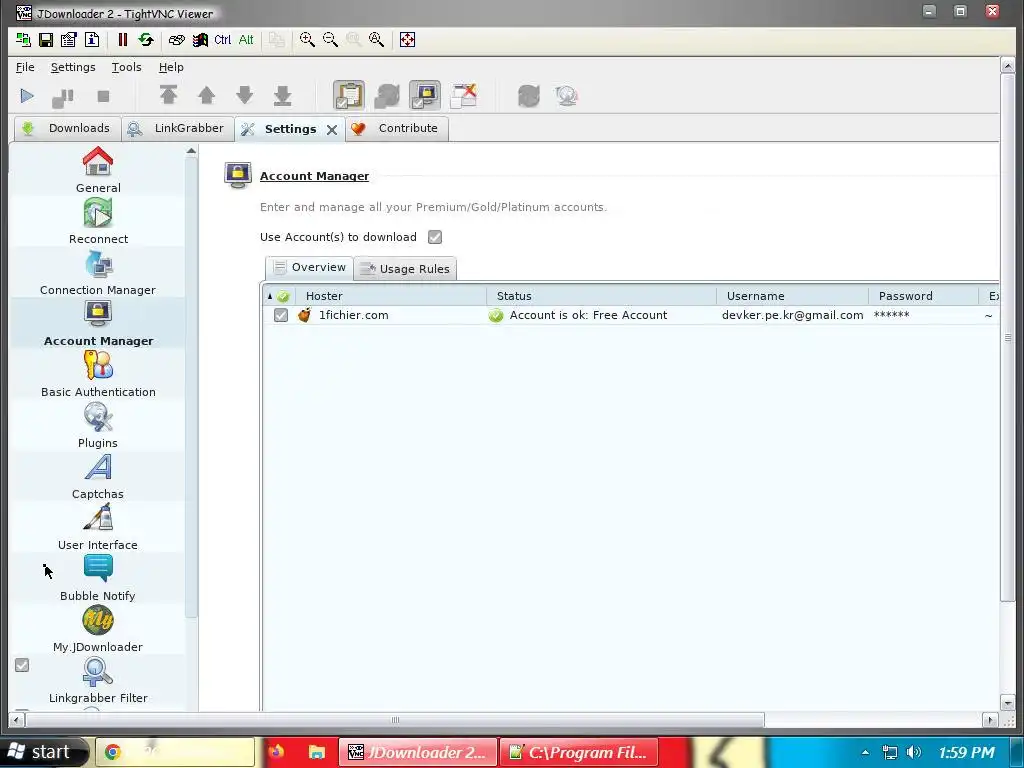This screenshot has height=768, width=1024.
Task: Open General settings in the sidebar
Action: point(98,170)
